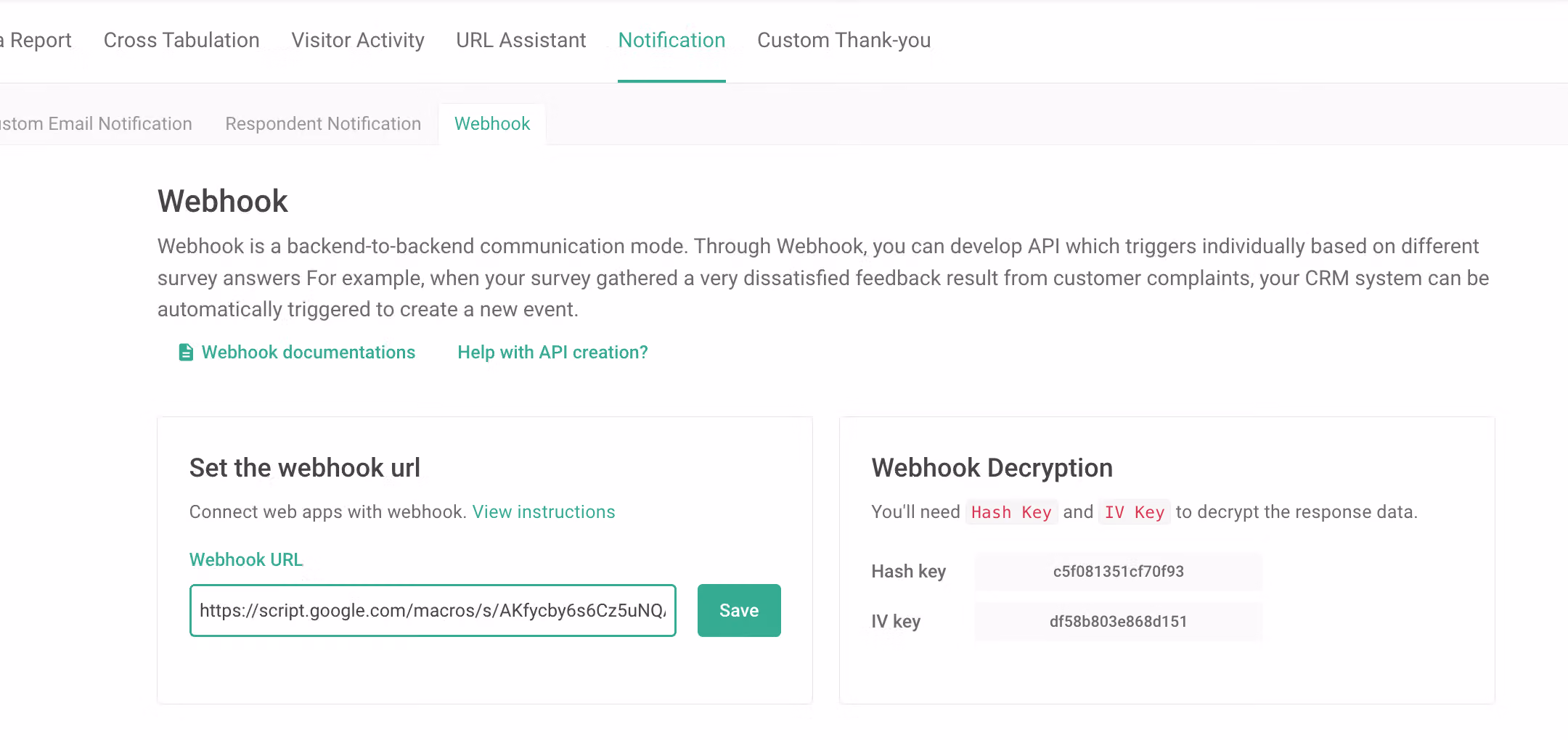
Task: Open the partially visible Report tab
Action: pos(36,40)
